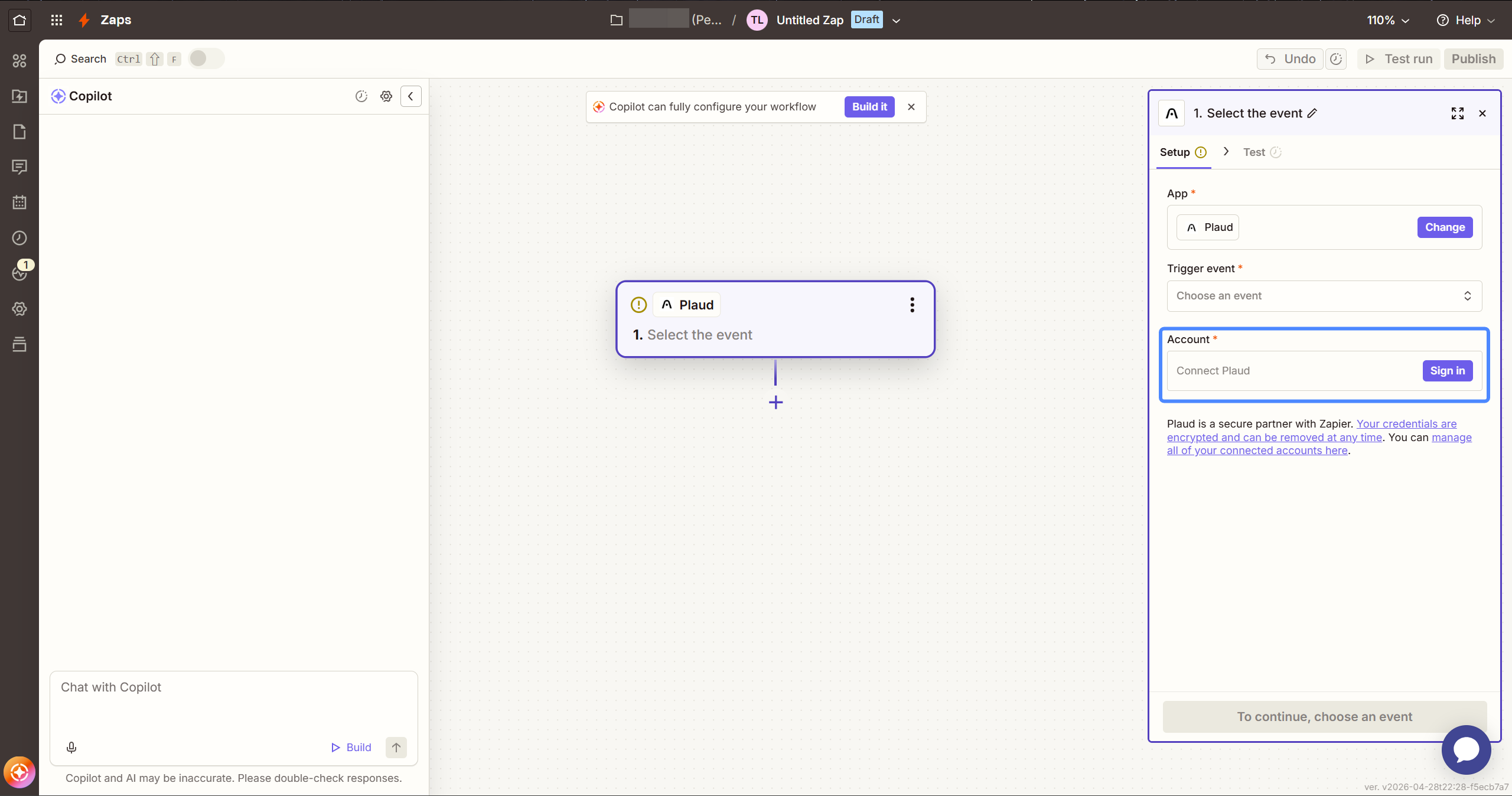Open Plaud step three-dot menu
Screen dimensions: 1512x796
[912, 305]
